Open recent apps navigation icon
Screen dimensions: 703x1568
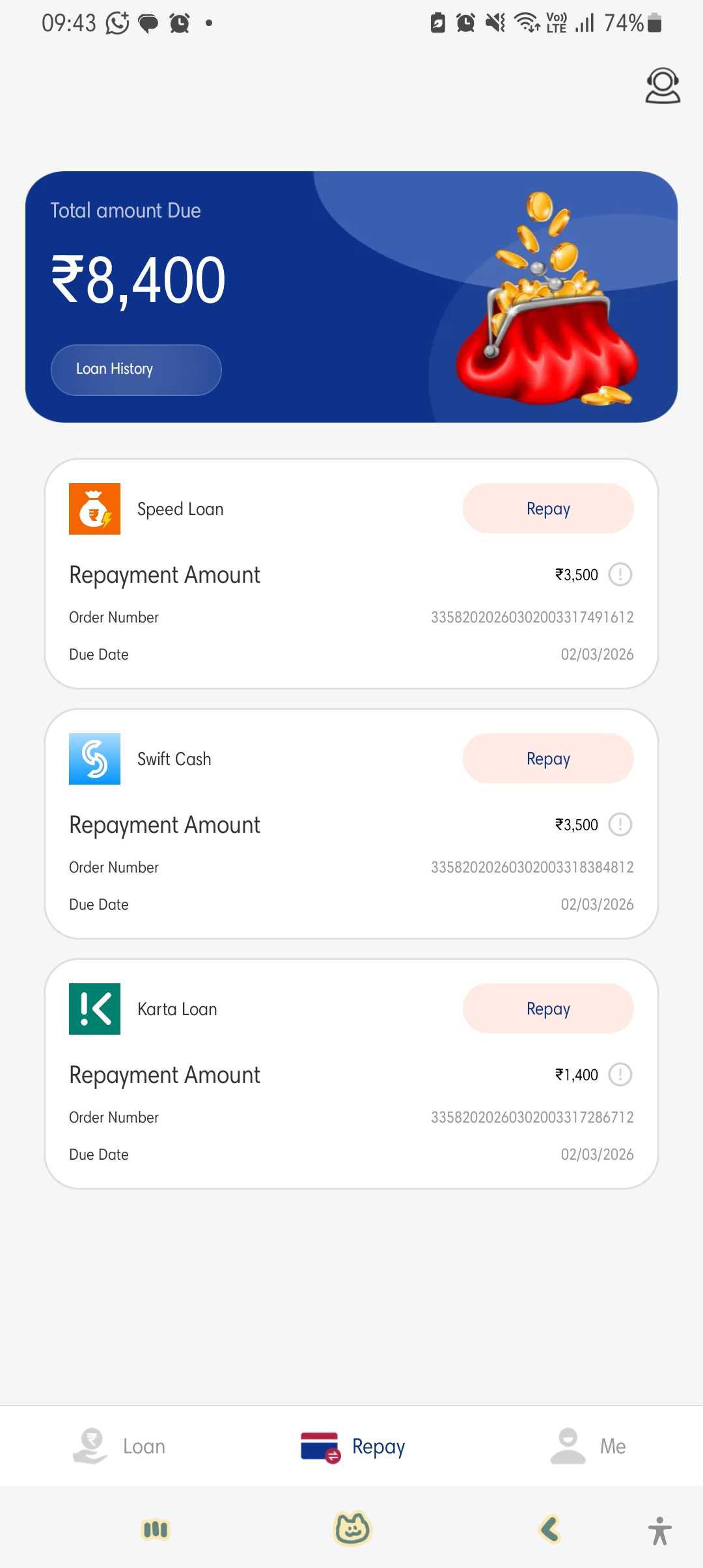pos(156,1530)
